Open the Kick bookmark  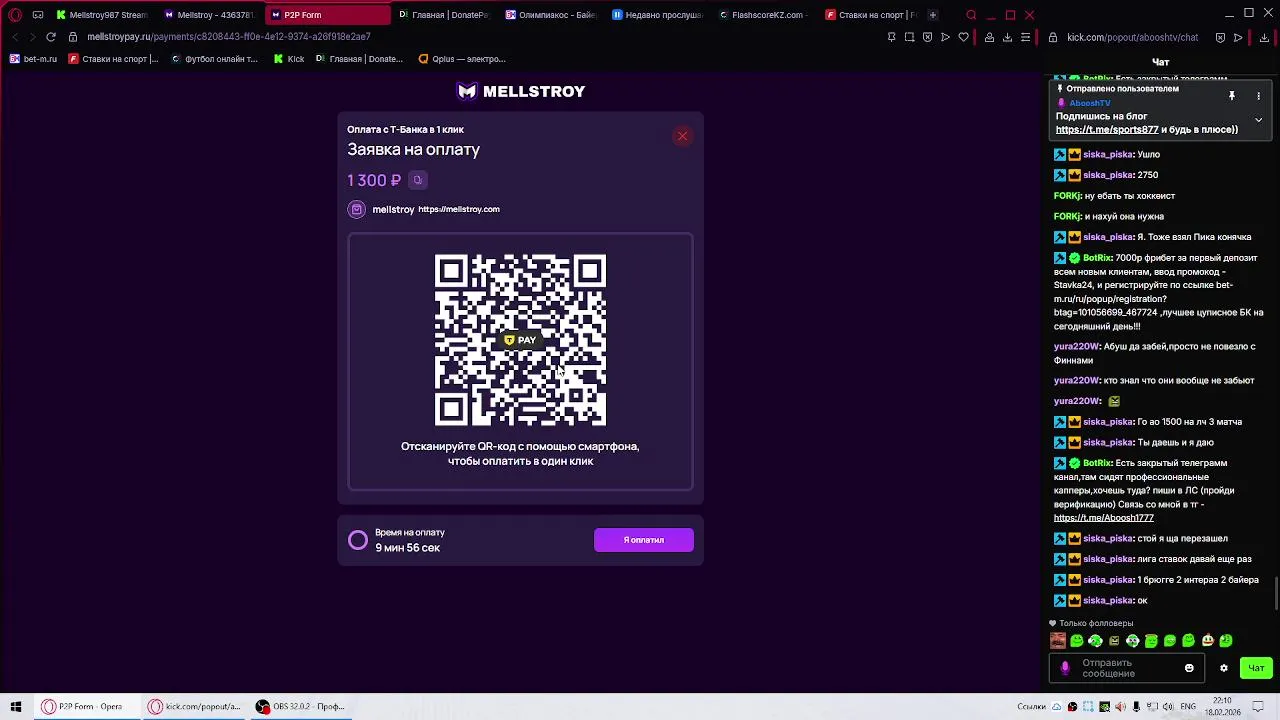coord(289,59)
